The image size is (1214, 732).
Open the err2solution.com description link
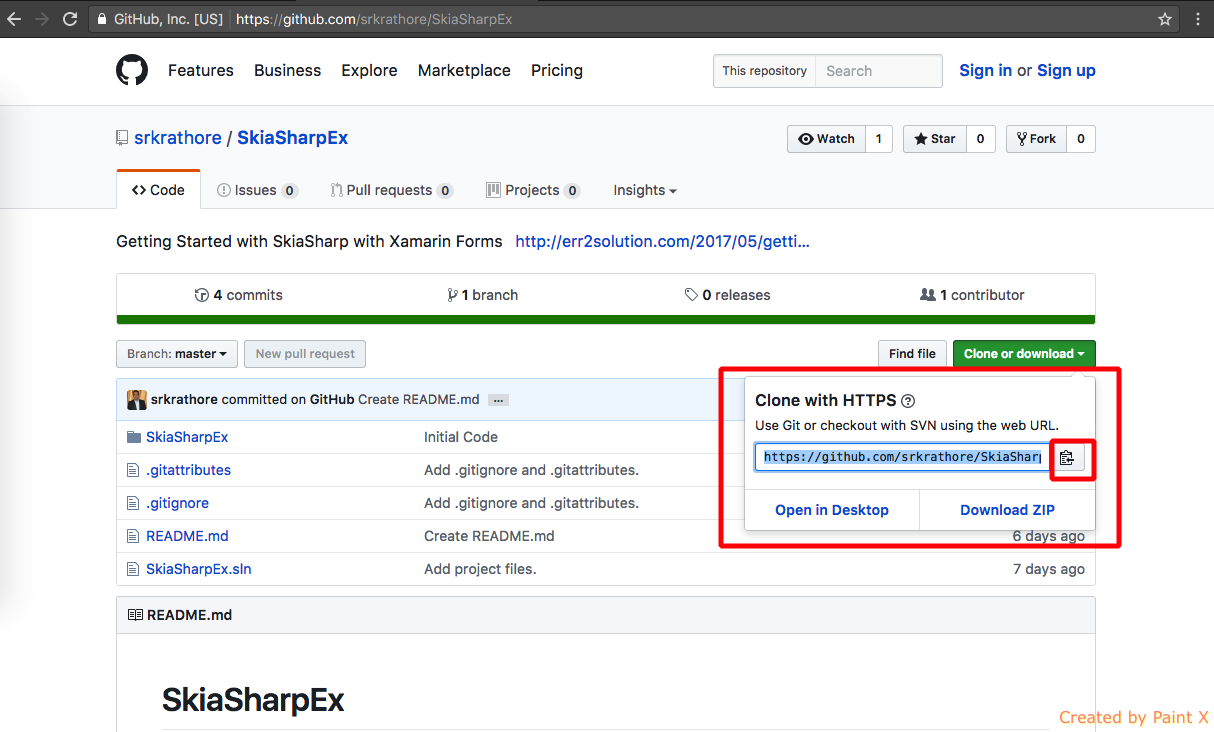662,241
